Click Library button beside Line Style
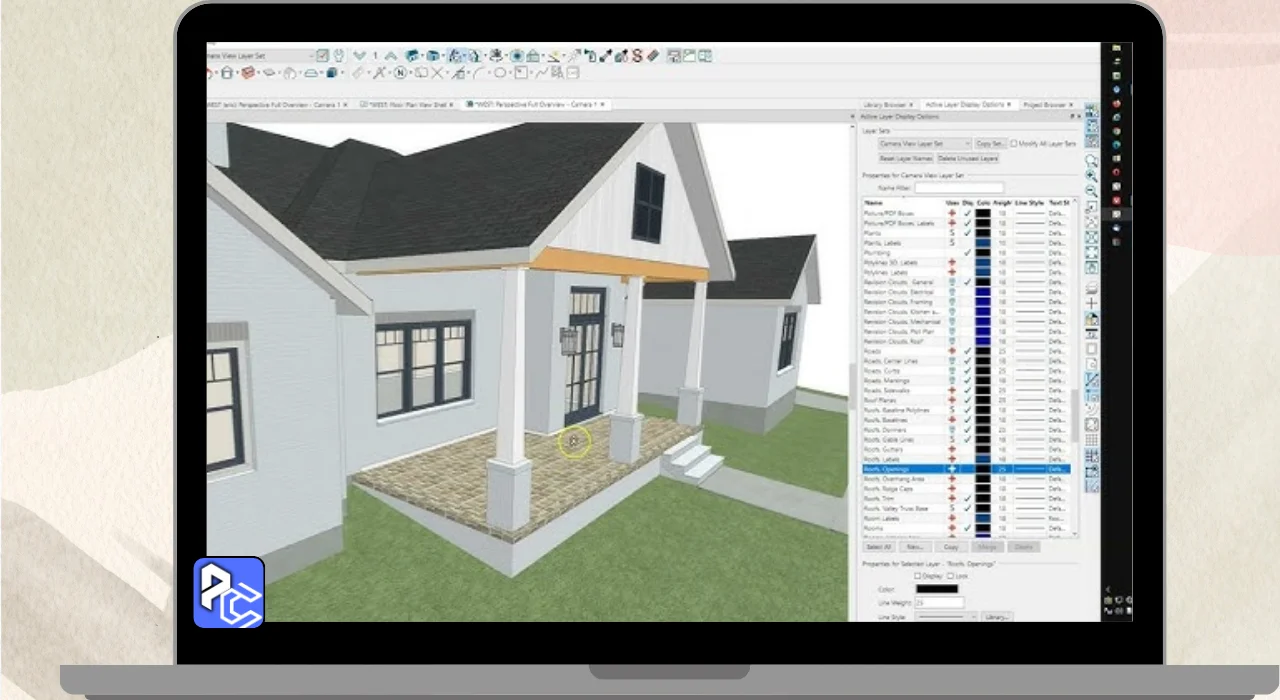Image resolution: width=1280 pixels, height=700 pixels. [997, 617]
